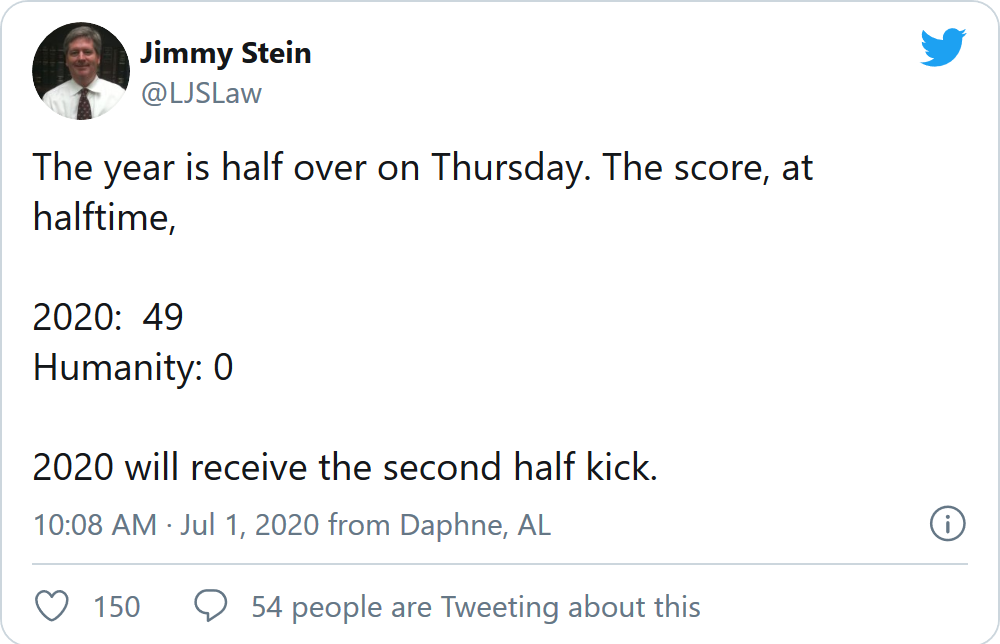Visit the @LJSLaw handle link
The width and height of the screenshot is (1000, 644).
201,94
